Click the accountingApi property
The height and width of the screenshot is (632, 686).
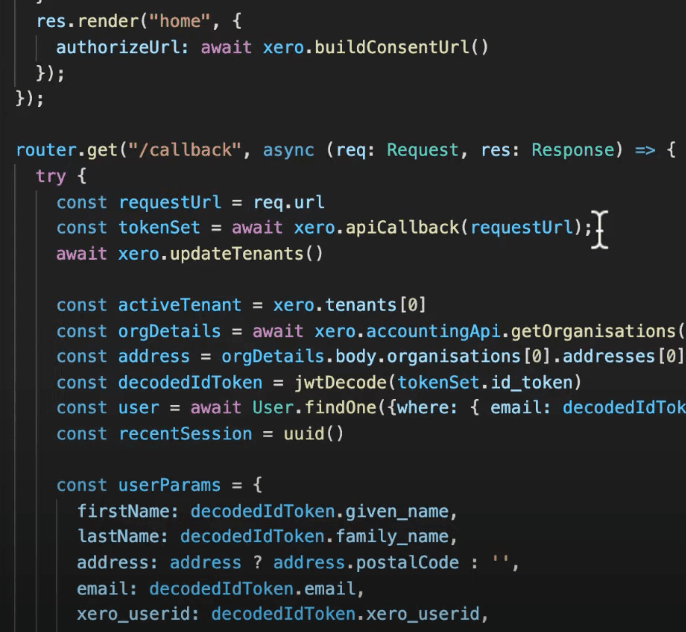pyautogui.click(x=433, y=331)
